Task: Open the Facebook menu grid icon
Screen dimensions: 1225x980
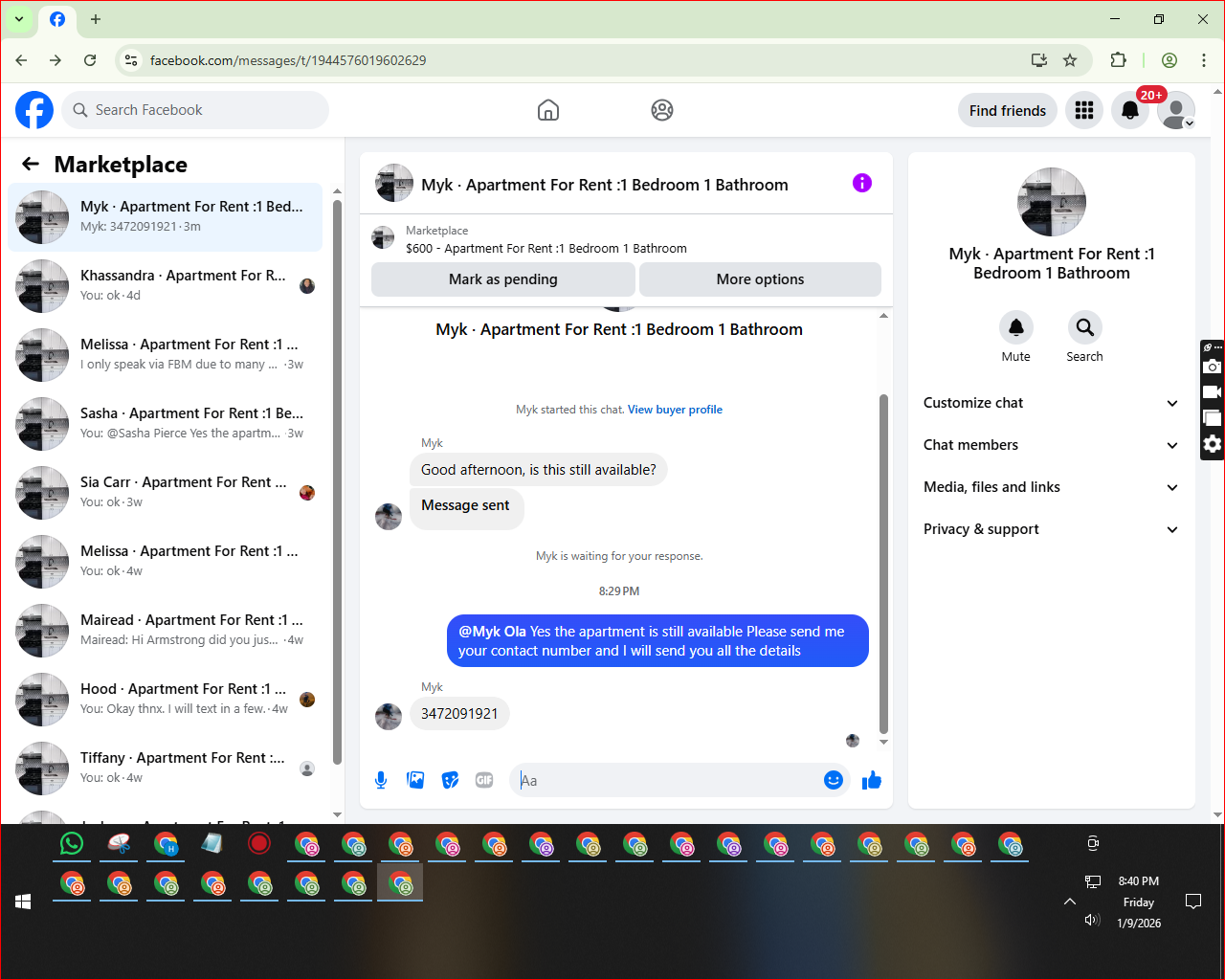Action: point(1084,110)
